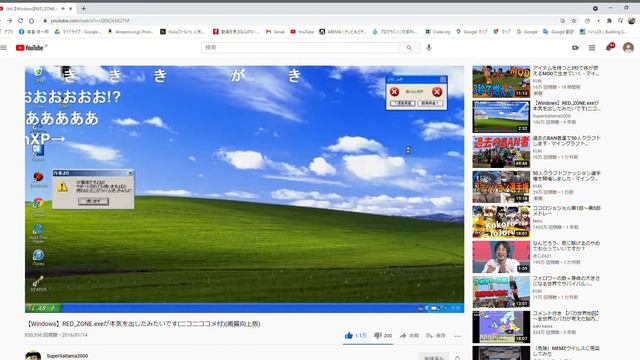Click the Chrome address bar URL
Image resolution: width=640 pixels, height=360 pixels.
[x=90, y=20]
